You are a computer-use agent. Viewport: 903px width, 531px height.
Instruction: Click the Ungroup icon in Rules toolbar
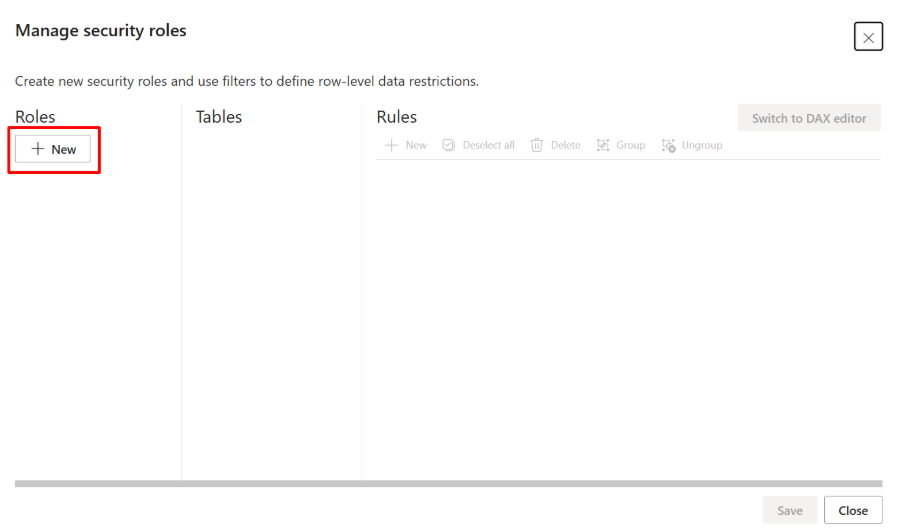coord(668,145)
